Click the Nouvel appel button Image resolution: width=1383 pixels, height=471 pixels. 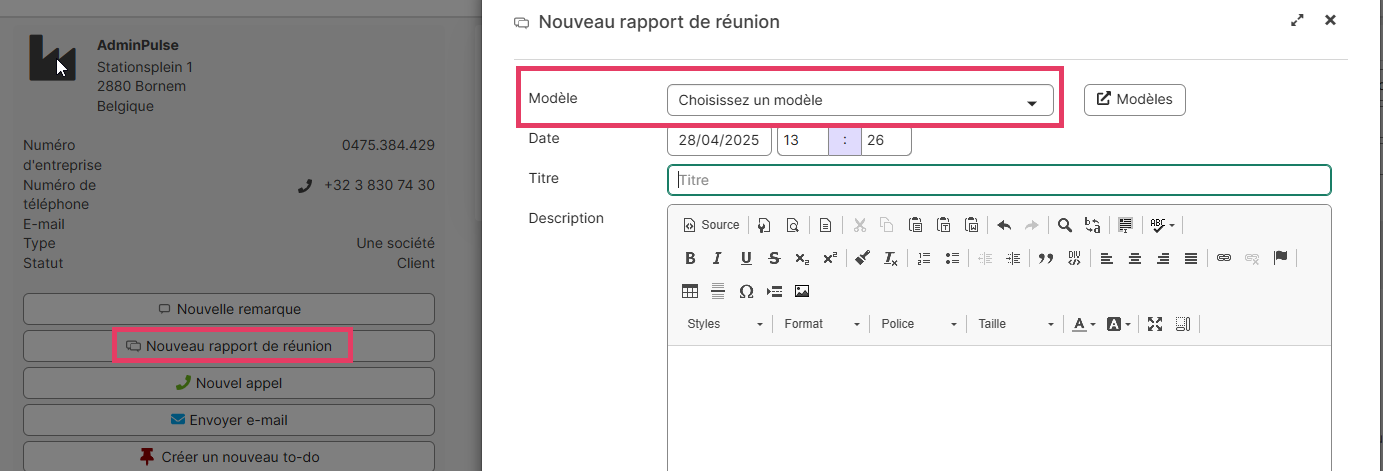pyautogui.click(x=229, y=383)
